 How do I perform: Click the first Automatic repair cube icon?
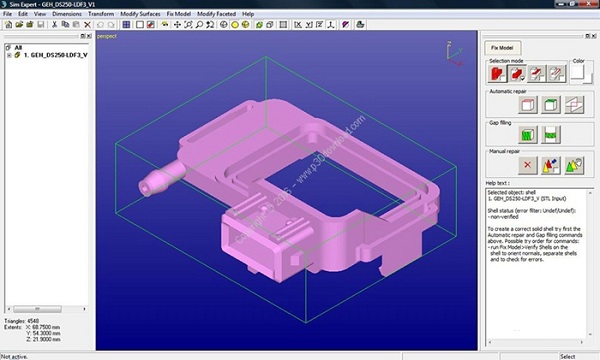[x=527, y=105]
